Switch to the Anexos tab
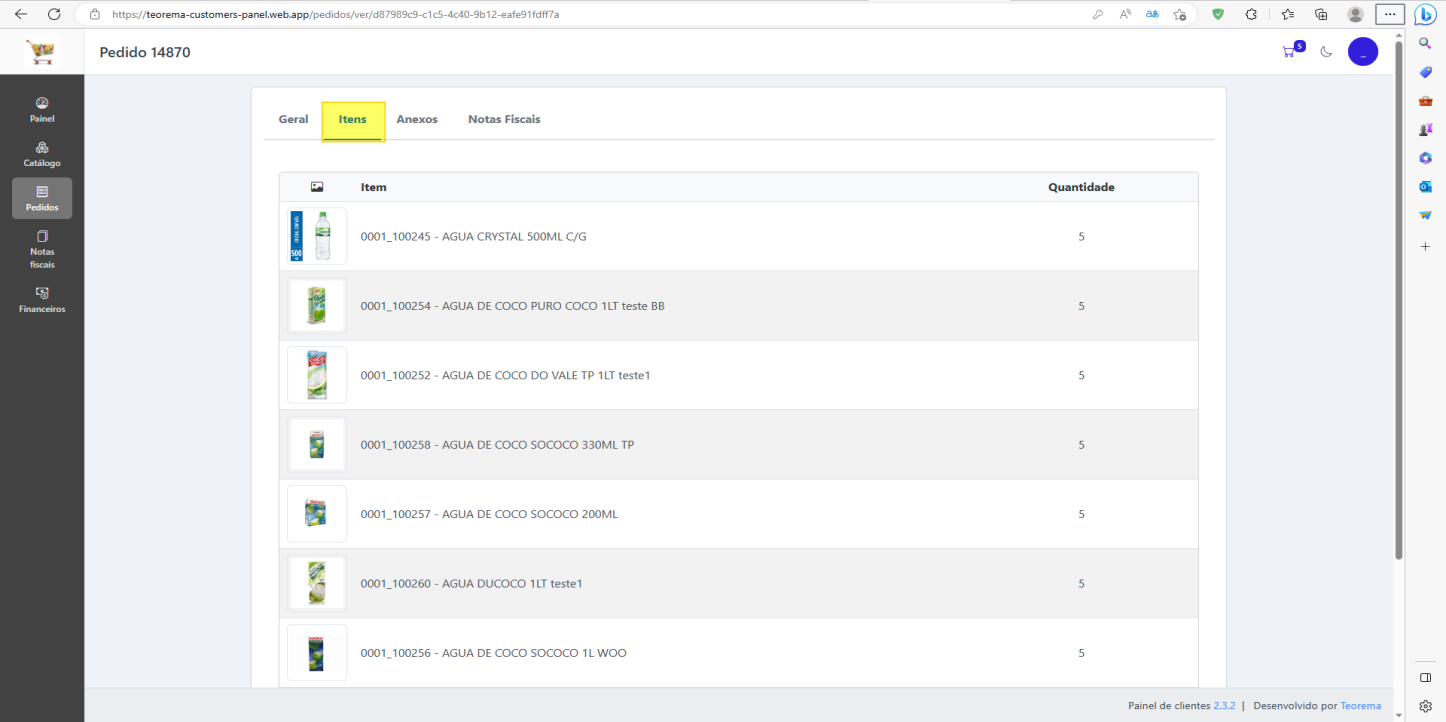Viewport: 1446px width, 722px height. (x=417, y=119)
